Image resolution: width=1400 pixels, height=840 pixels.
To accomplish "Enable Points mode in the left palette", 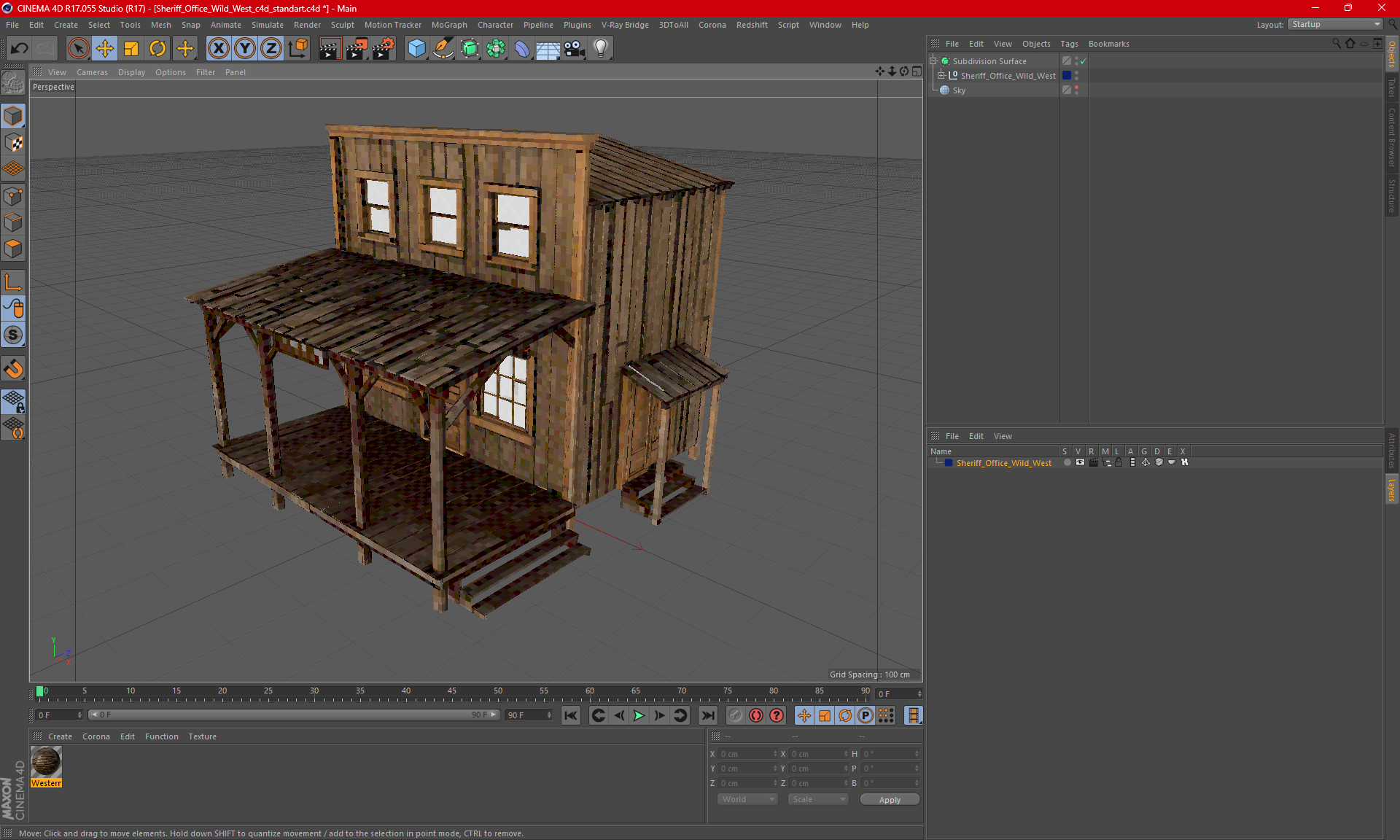I will pos(13,196).
